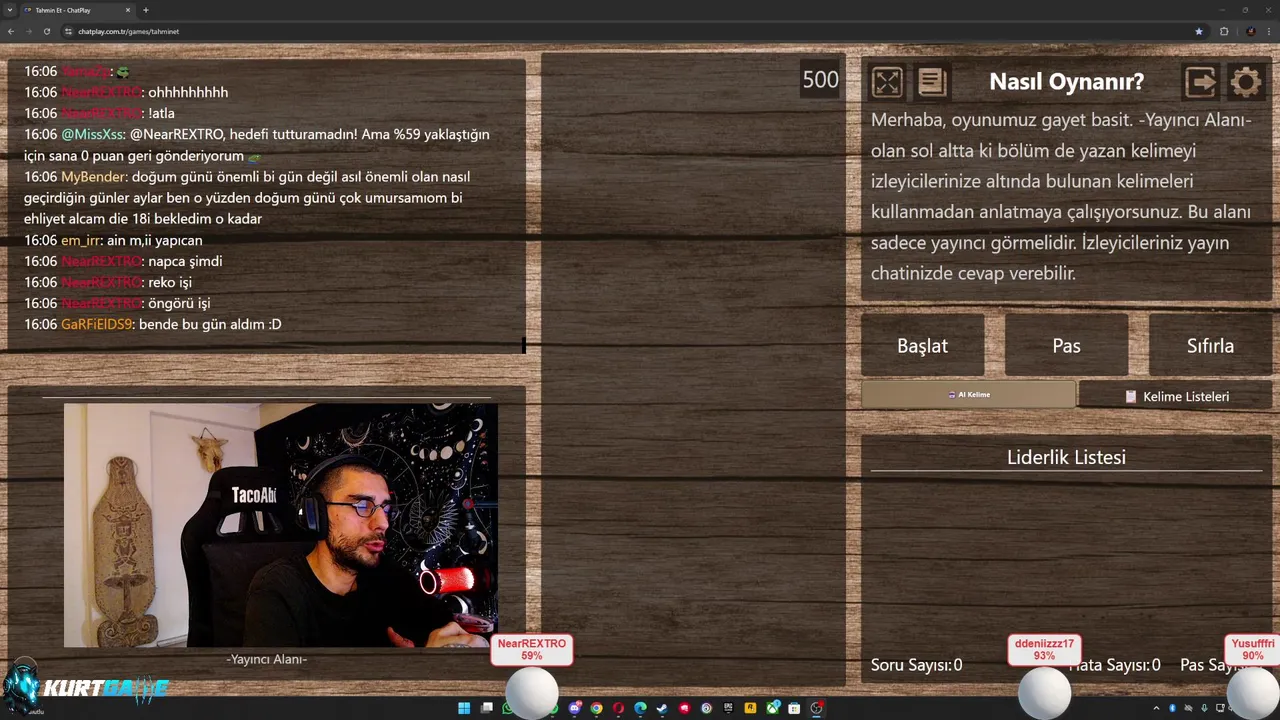Viewport: 1280px width, 720px height.
Task: Start the game with Başlat
Action: pyautogui.click(x=922, y=345)
